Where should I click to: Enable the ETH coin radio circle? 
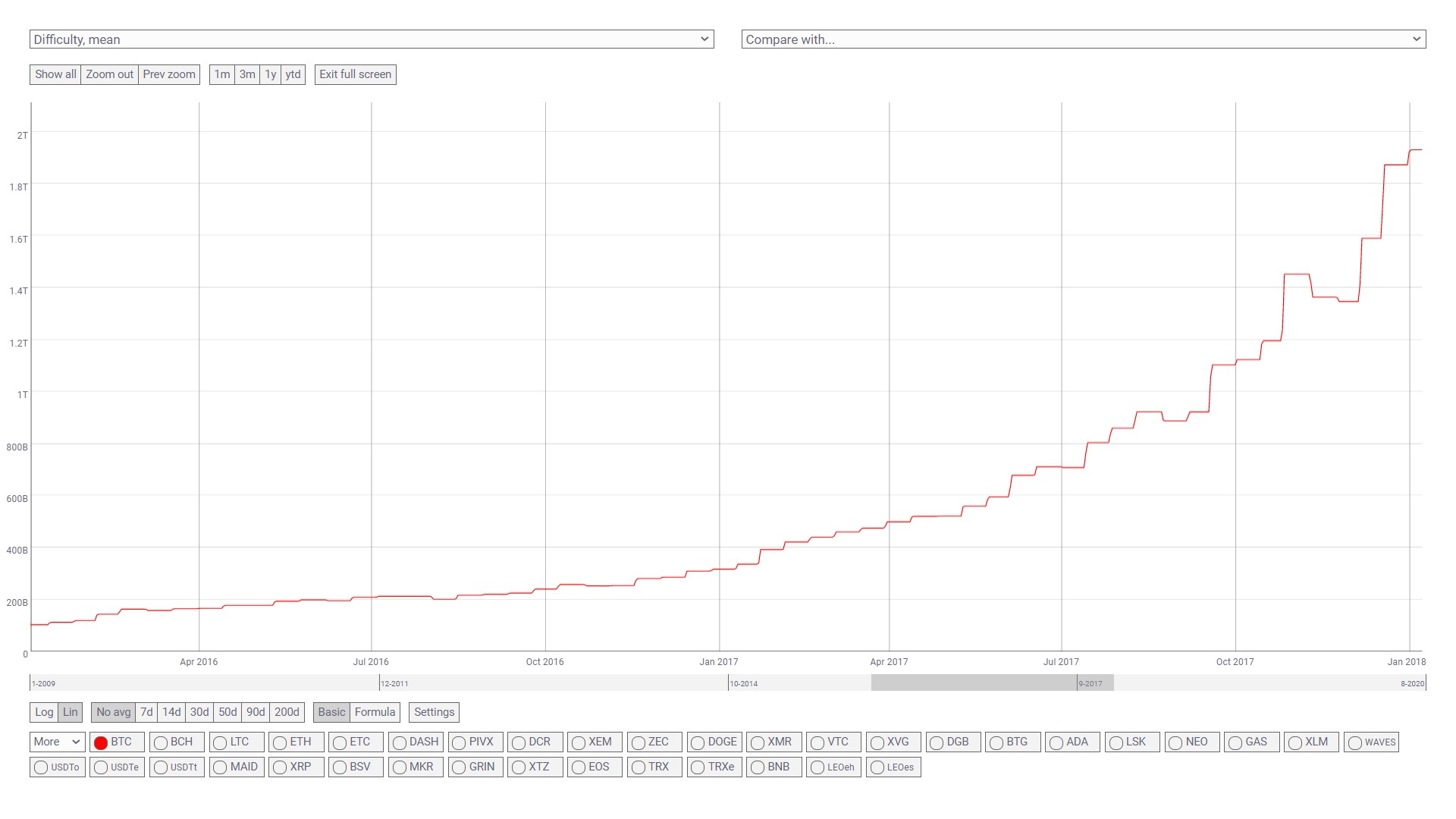click(280, 742)
